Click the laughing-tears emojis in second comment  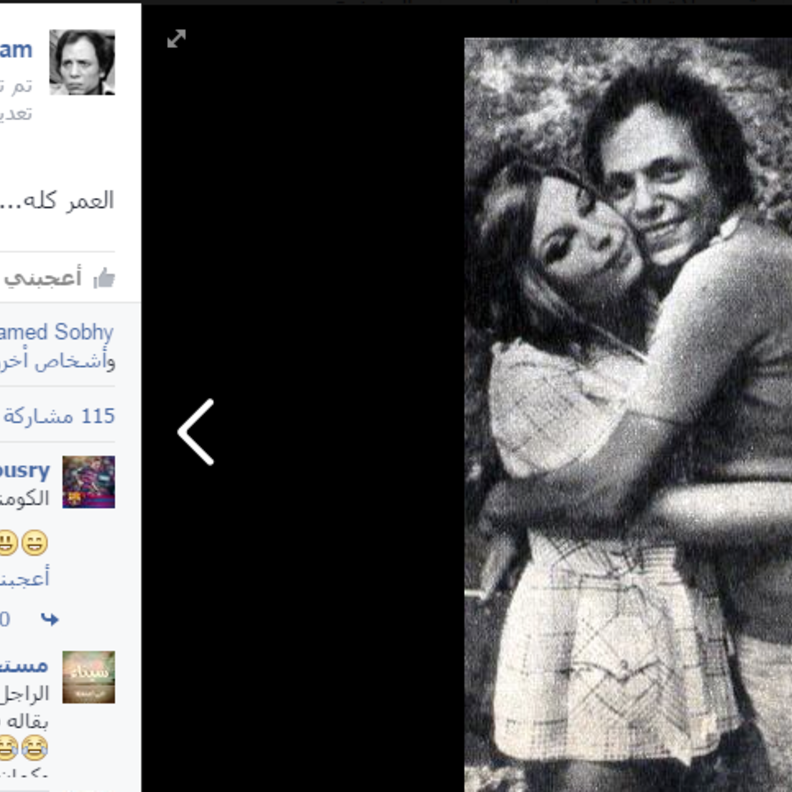point(23,748)
